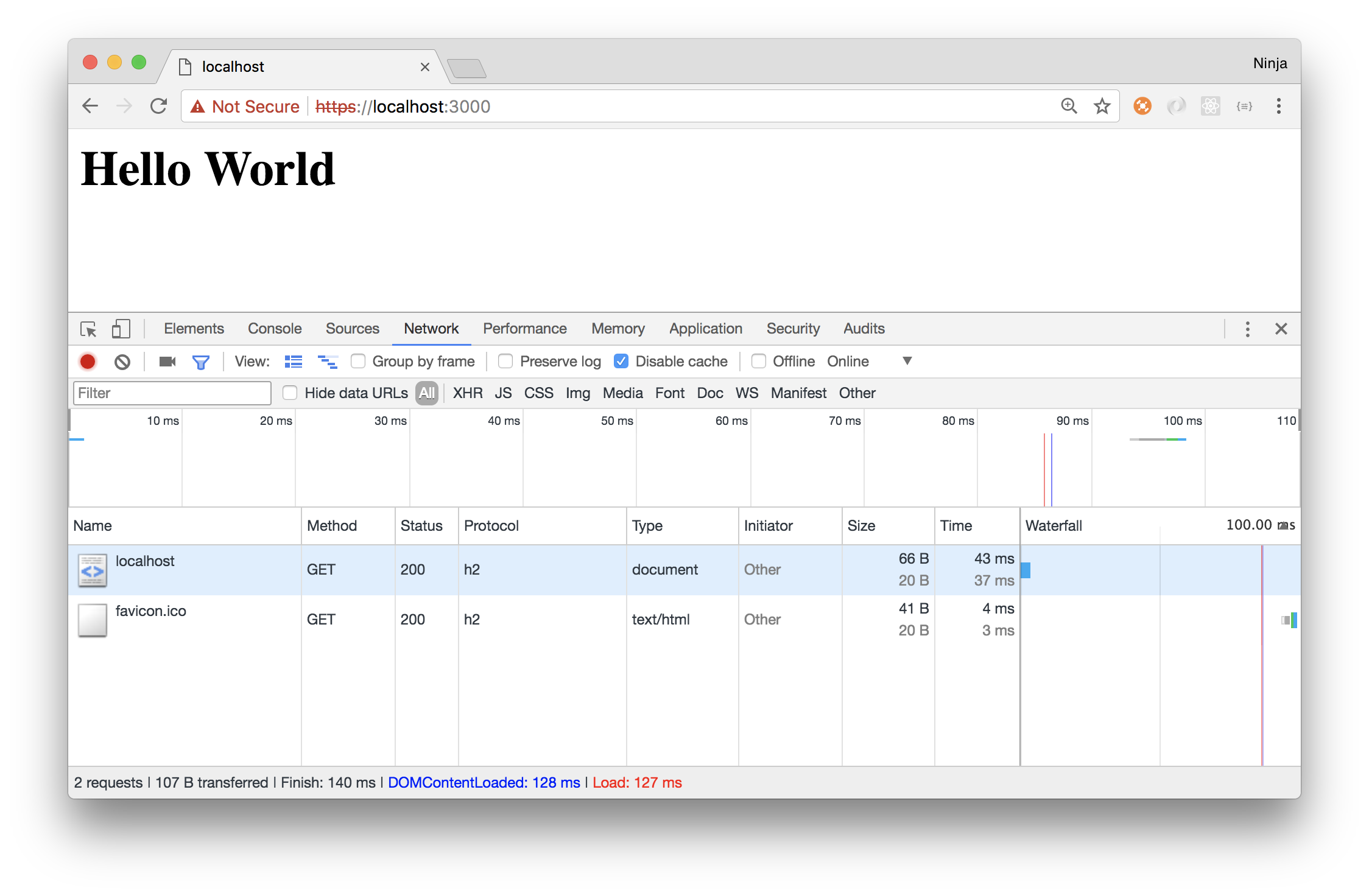
Task: Bookmark this page with star icon
Action: point(1102,107)
